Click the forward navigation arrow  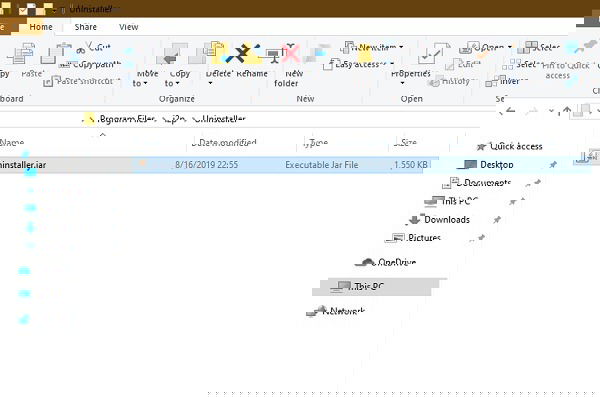(533, 111)
